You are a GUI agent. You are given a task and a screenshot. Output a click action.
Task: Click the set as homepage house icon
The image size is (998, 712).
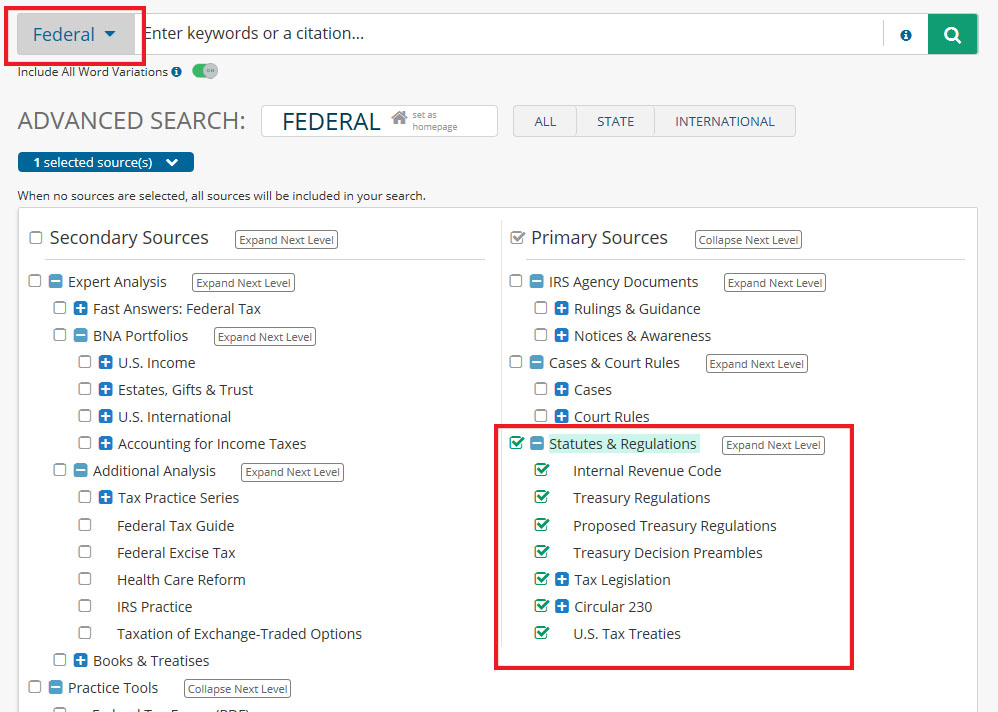pos(399,118)
